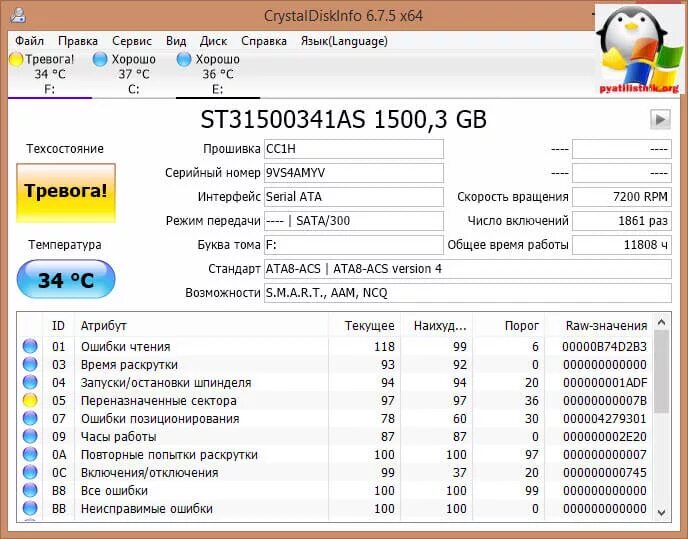Select the Ошибки позиционирования attribute name
688x539 pixels.
coord(160,419)
